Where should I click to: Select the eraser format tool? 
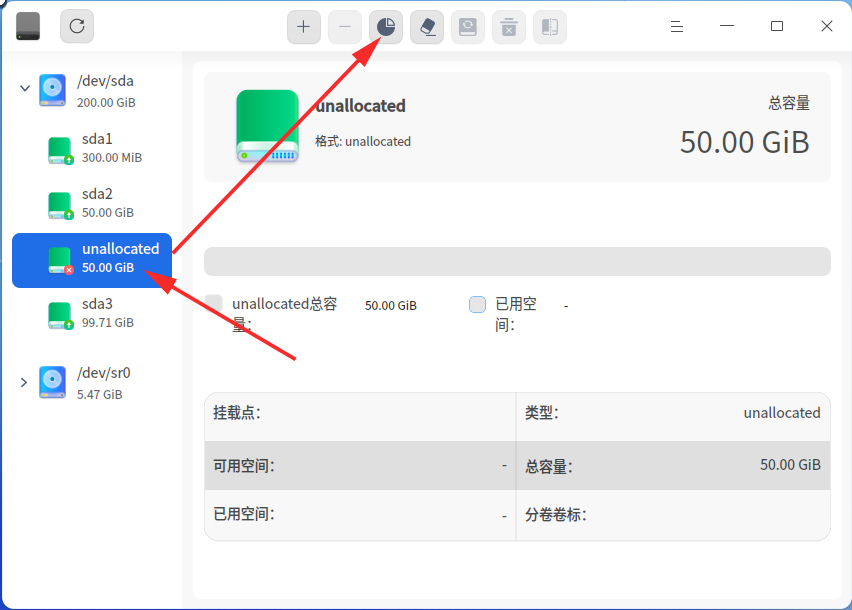click(x=427, y=27)
